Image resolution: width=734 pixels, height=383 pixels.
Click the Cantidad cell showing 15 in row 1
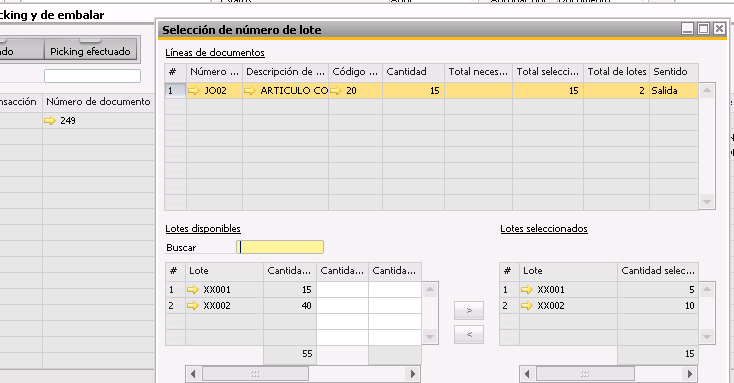pos(413,90)
